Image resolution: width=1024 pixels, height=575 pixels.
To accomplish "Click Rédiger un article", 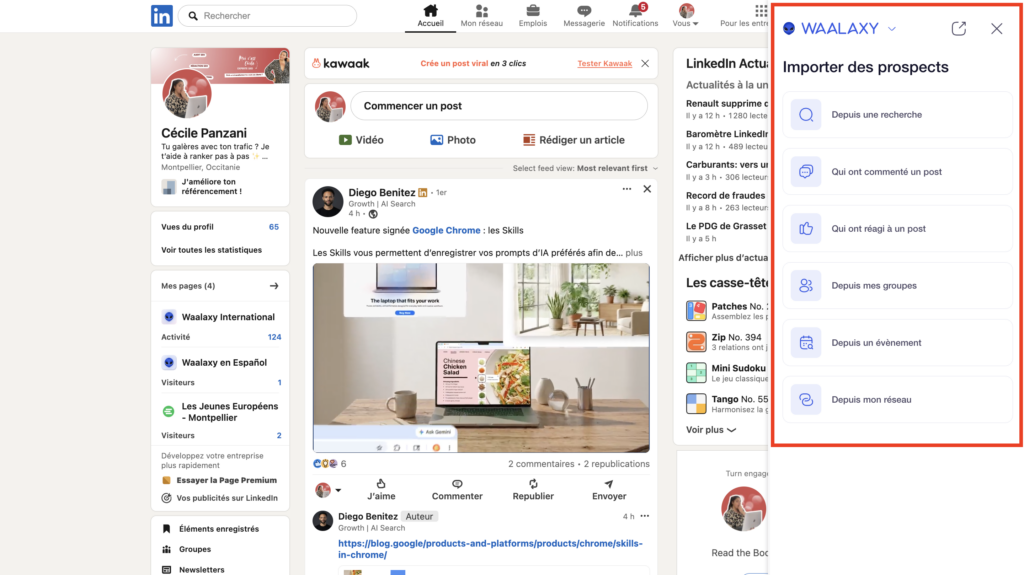I will (x=573, y=140).
